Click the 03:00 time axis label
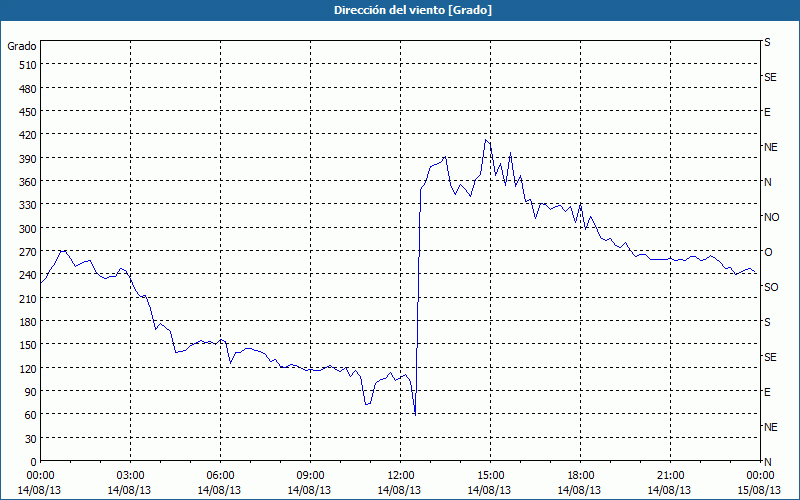800x500 pixels. tap(130, 476)
